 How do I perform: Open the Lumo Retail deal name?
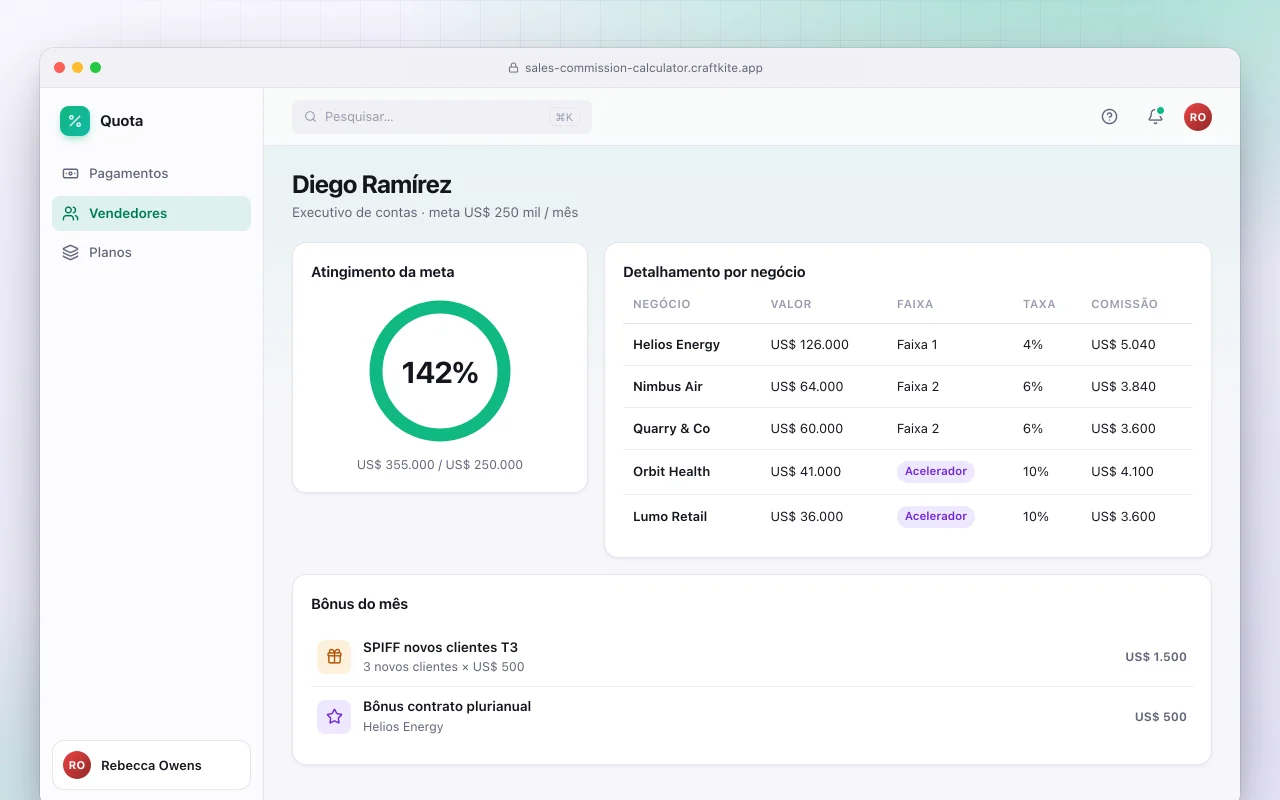670,517
